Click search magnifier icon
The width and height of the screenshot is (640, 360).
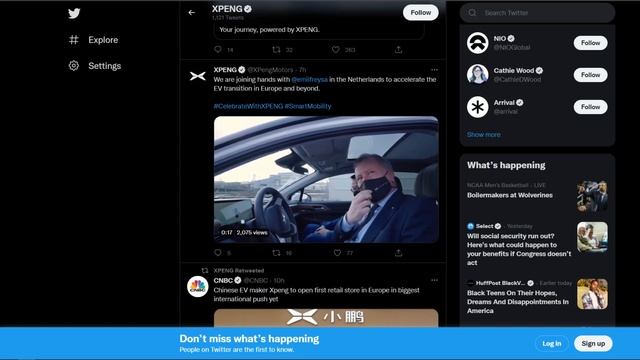[472, 13]
